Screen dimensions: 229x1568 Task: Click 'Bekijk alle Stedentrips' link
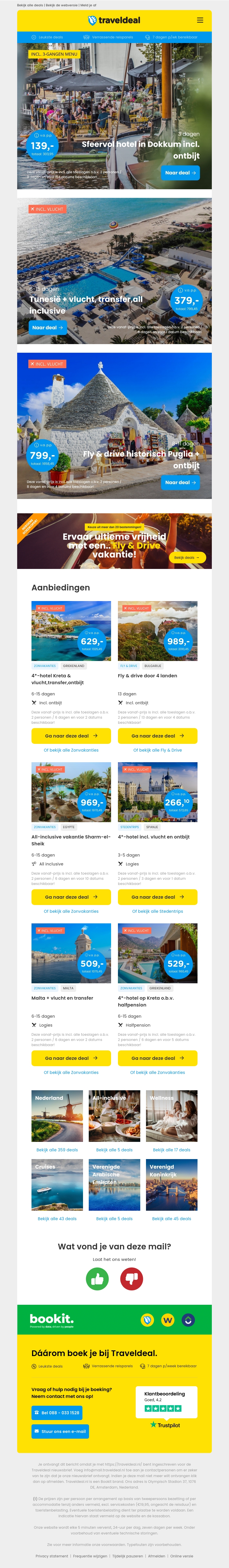pyautogui.click(x=157, y=911)
